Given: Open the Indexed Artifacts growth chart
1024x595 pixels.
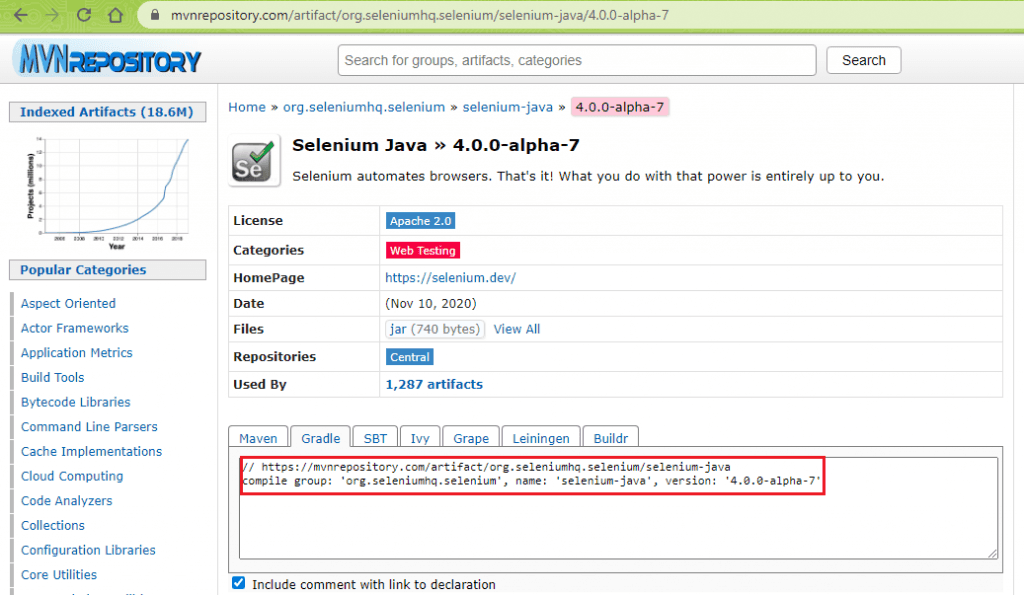Looking at the screenshot, I should (x=107, y=186).
